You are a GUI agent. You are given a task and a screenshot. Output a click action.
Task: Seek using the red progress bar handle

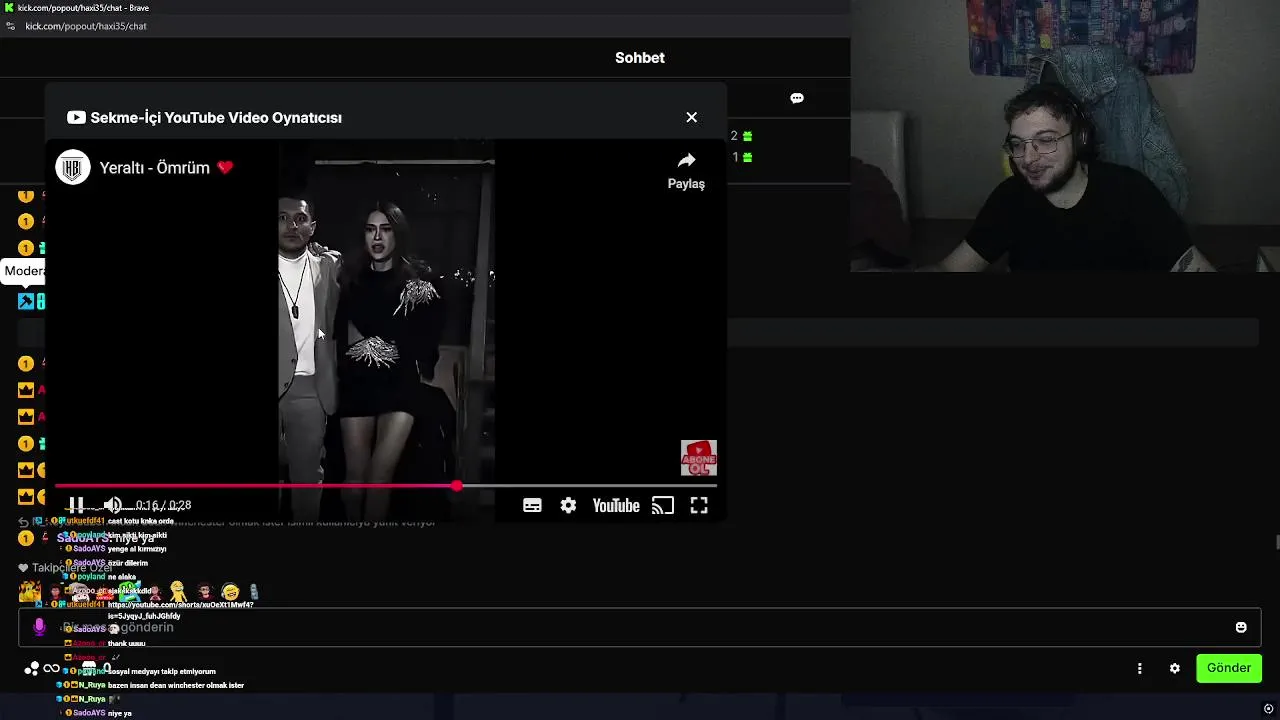click(457, 486)
